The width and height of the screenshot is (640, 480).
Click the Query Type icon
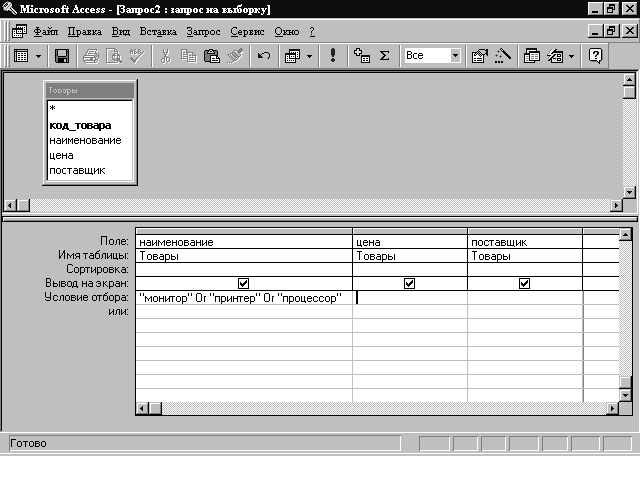coord(292,56)
